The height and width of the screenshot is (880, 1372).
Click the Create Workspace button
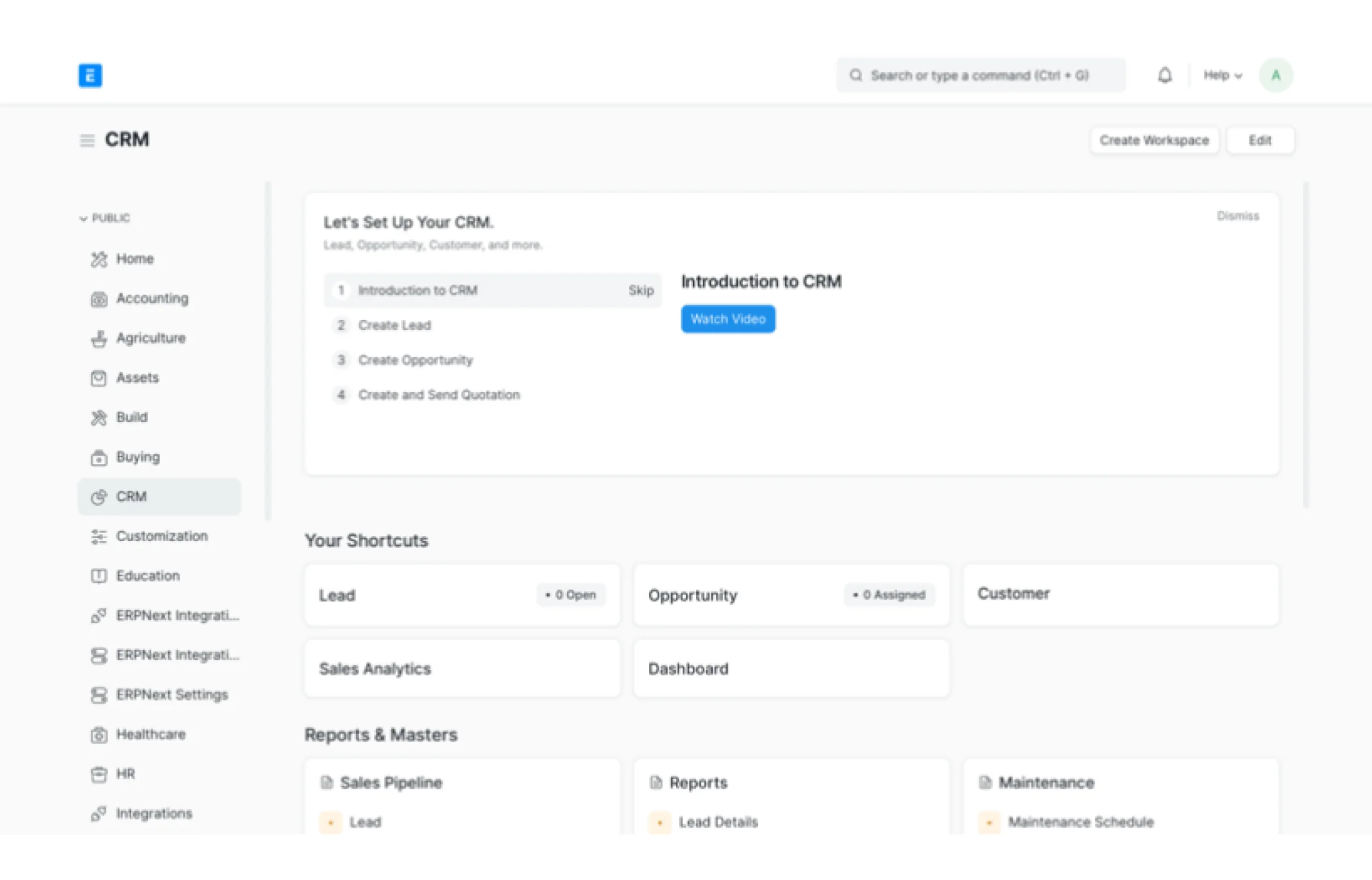click(1154, 140)
